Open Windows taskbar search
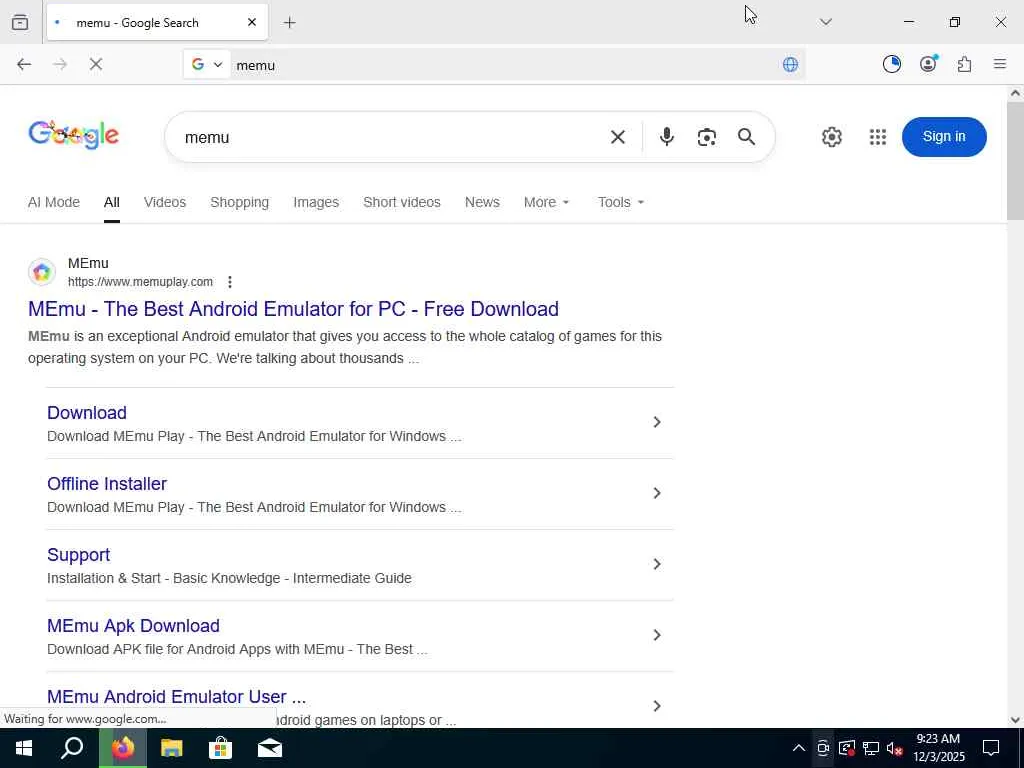The image size is (1024, 768). (x=72, y=748)
